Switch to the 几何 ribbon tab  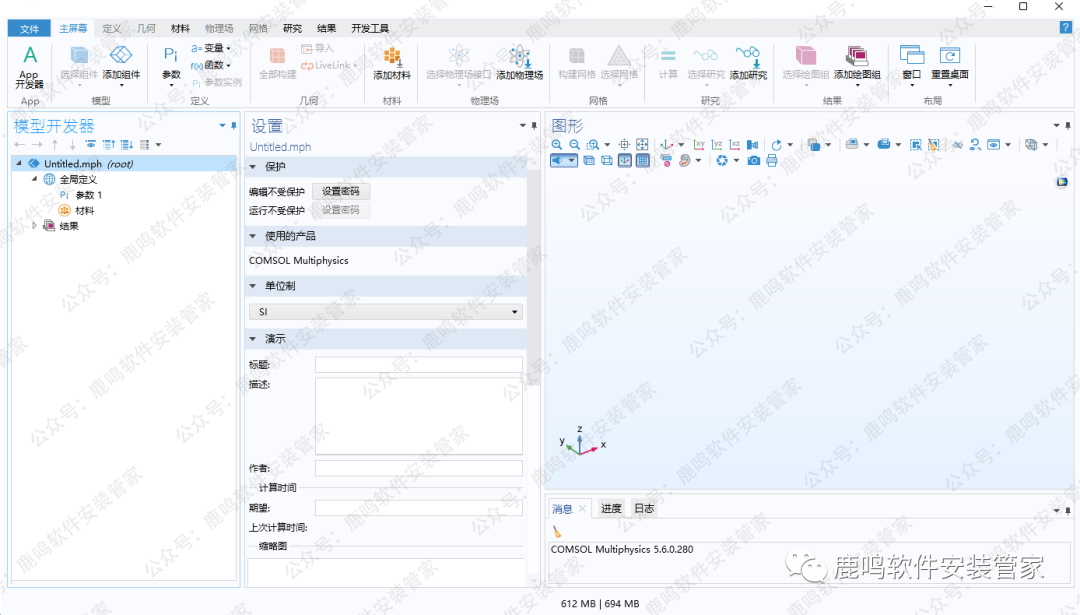click(x=145, y=29)
